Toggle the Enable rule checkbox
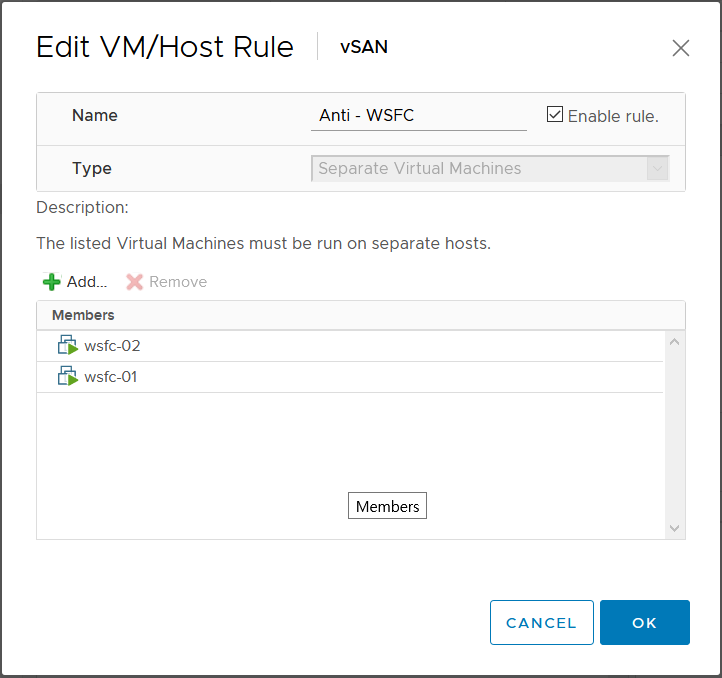The width and height of the screenshot is (722, 678). coord(555,115)
